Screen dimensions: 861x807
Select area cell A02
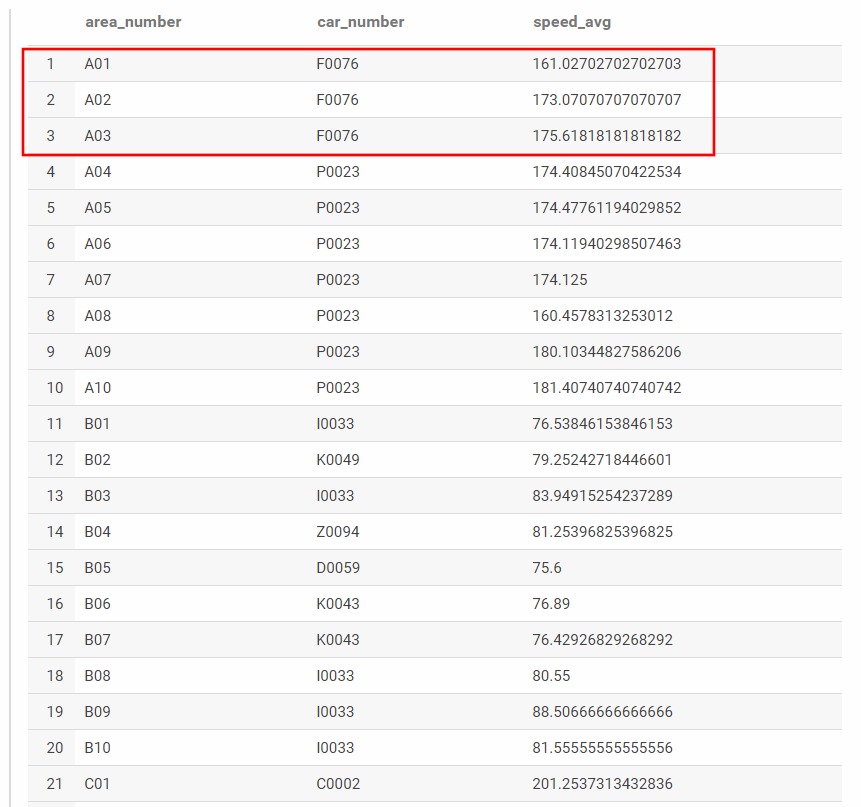(98, 100)
